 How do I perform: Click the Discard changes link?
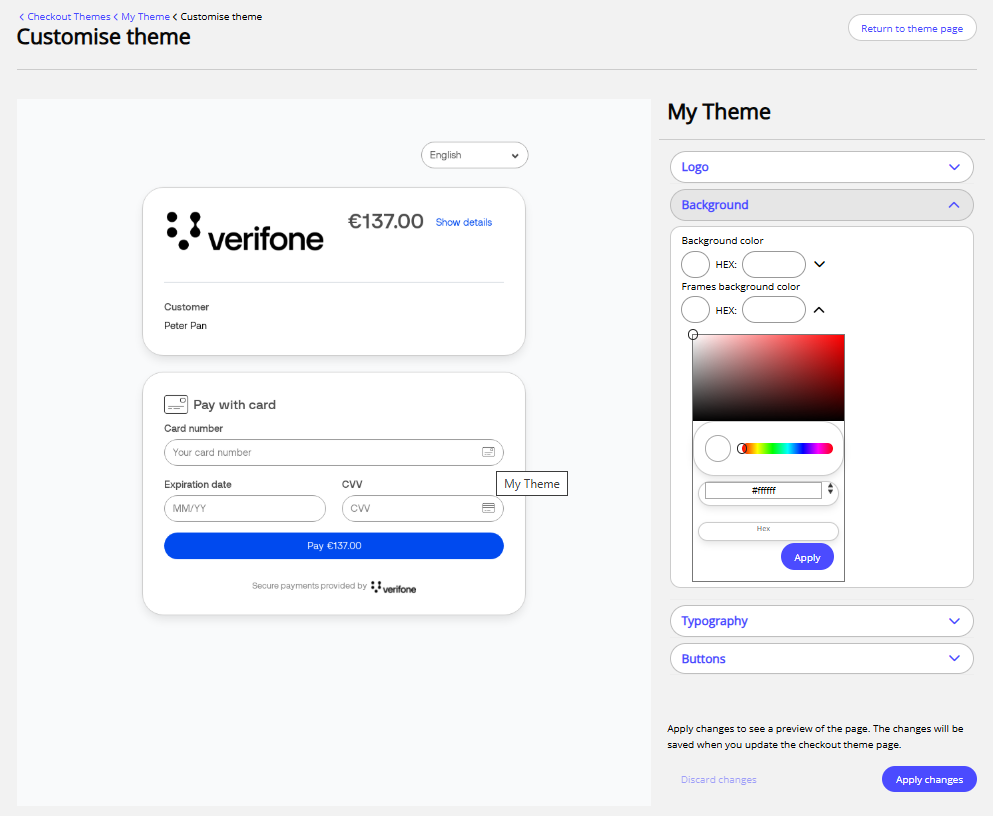click(718, 780)
